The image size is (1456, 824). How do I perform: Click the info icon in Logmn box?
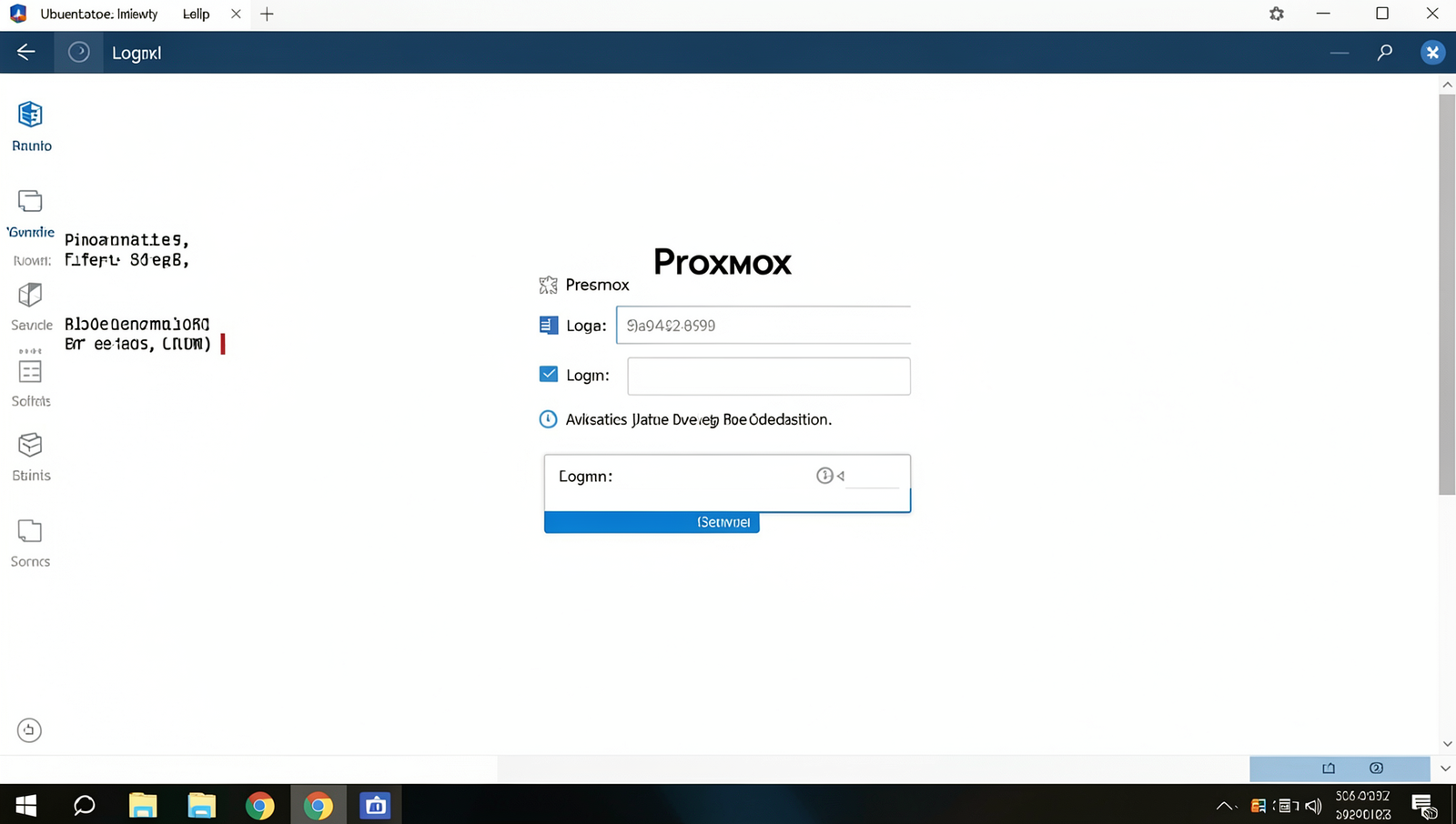click(x=824, y=476)
